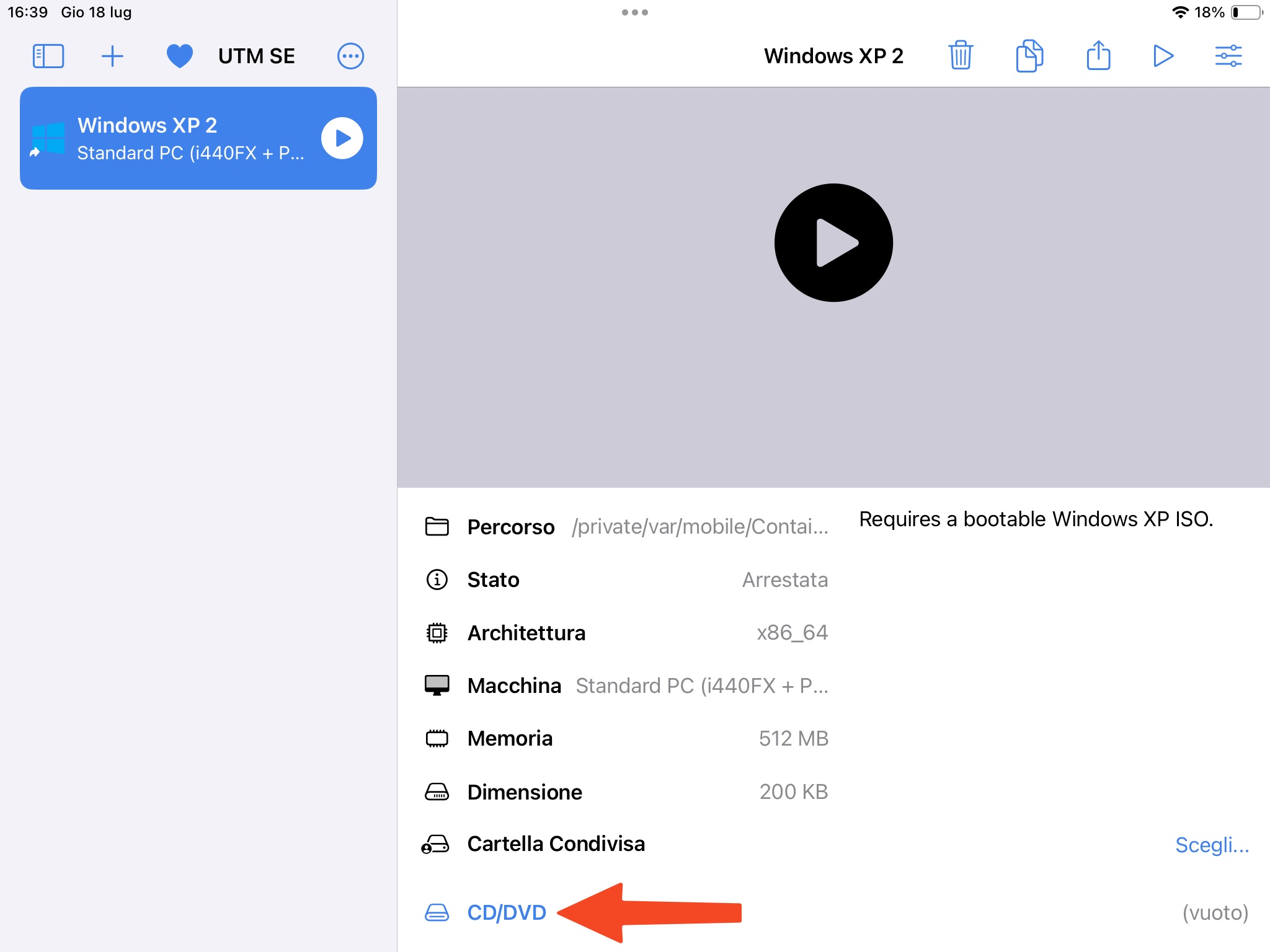
Task: Select the Windows XP ISO requirement note
Action: (x=1036, y=519)
